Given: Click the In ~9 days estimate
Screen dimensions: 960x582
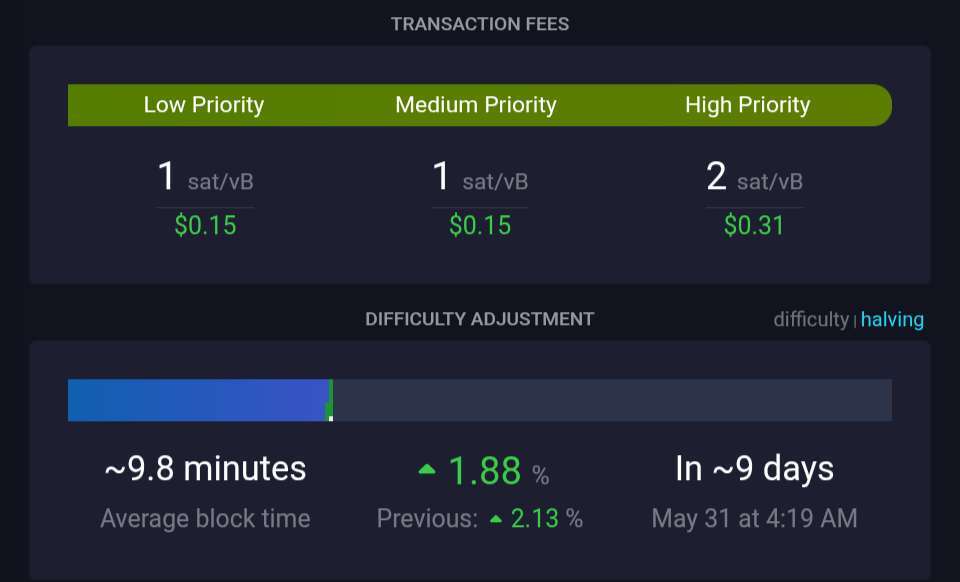Looking at the screenshot, I should pyautogui.click(x=754, y=469).
